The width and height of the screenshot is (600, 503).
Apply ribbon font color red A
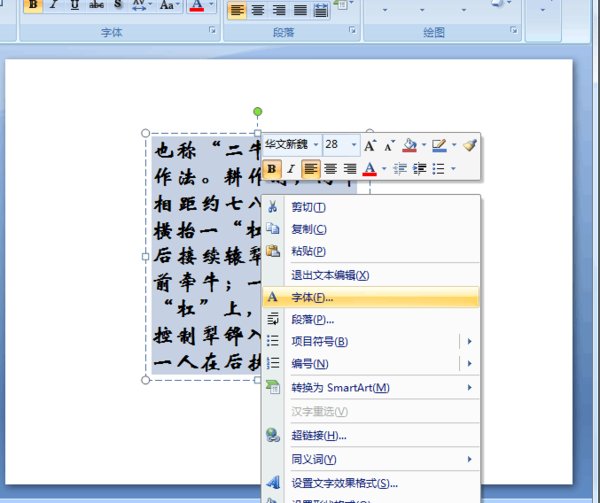(x=196, y=5)
